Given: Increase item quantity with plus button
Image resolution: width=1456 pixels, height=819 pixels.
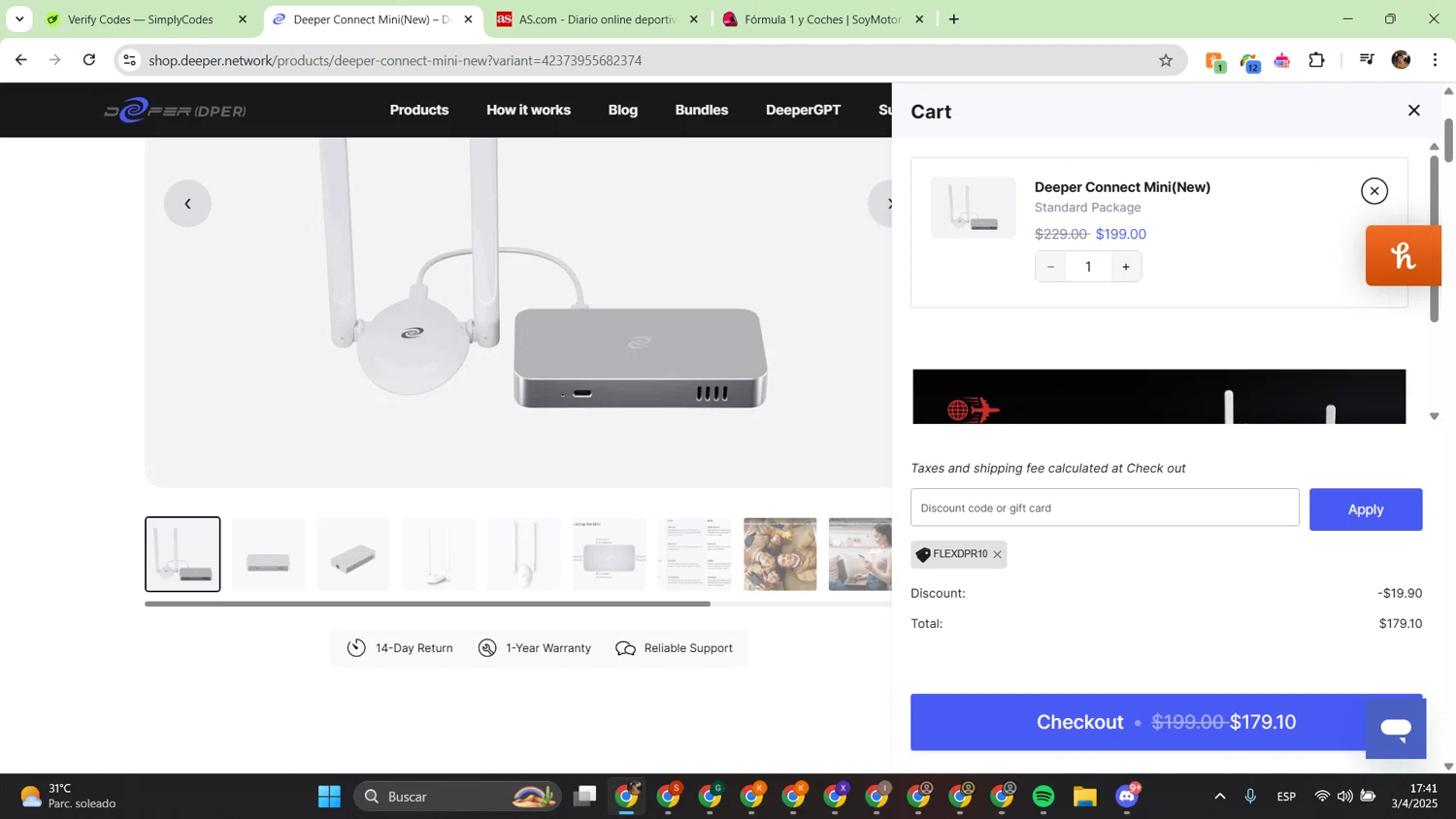Looking at the screenshot, I should [1126, 267].
